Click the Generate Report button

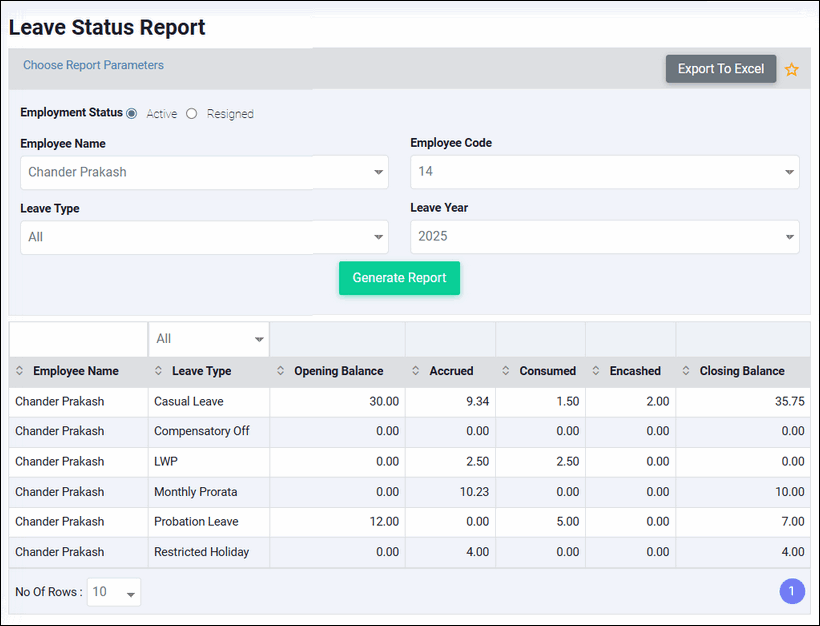[x=399, y=278]
